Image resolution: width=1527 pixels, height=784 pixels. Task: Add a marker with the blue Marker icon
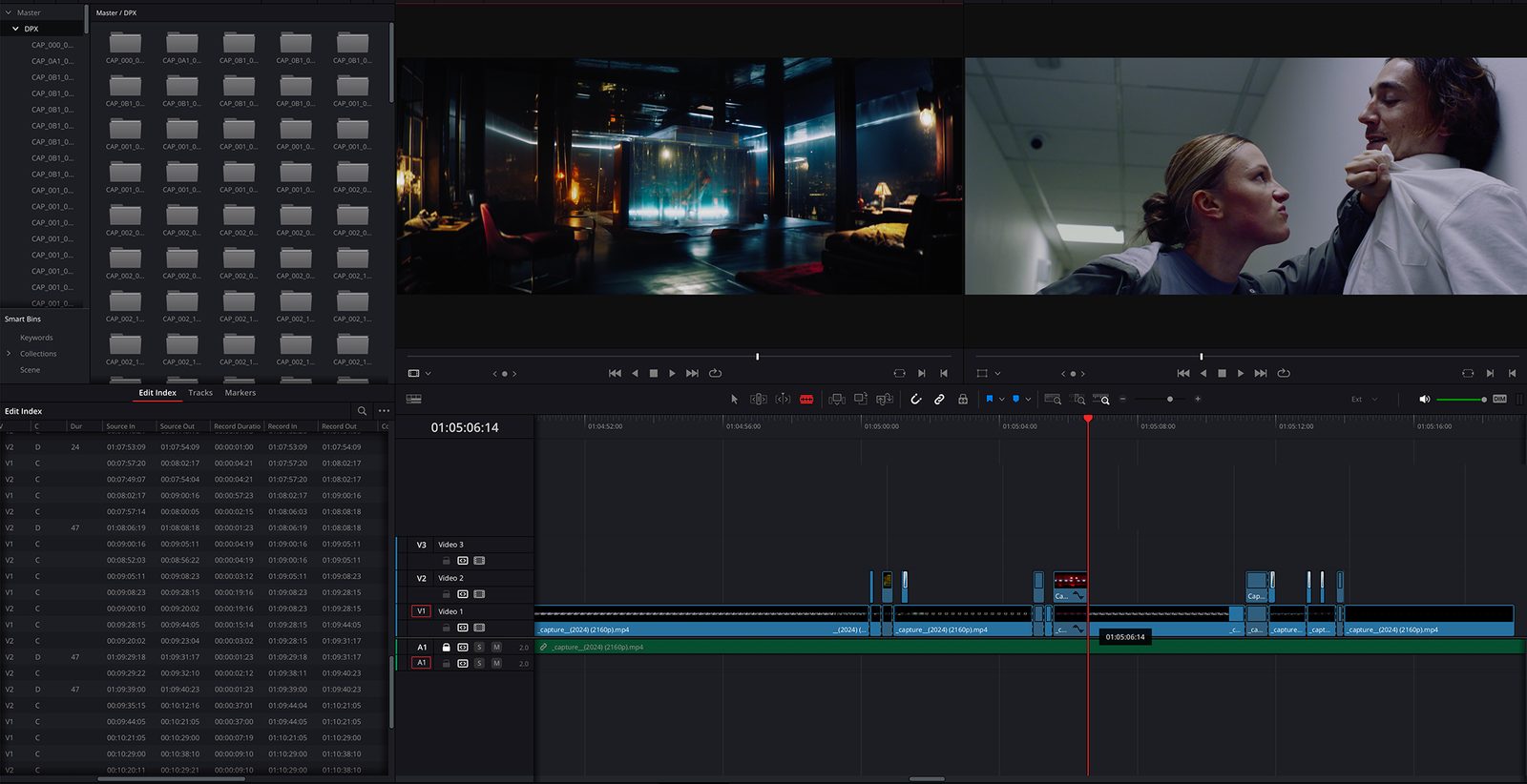point(1015,400)
